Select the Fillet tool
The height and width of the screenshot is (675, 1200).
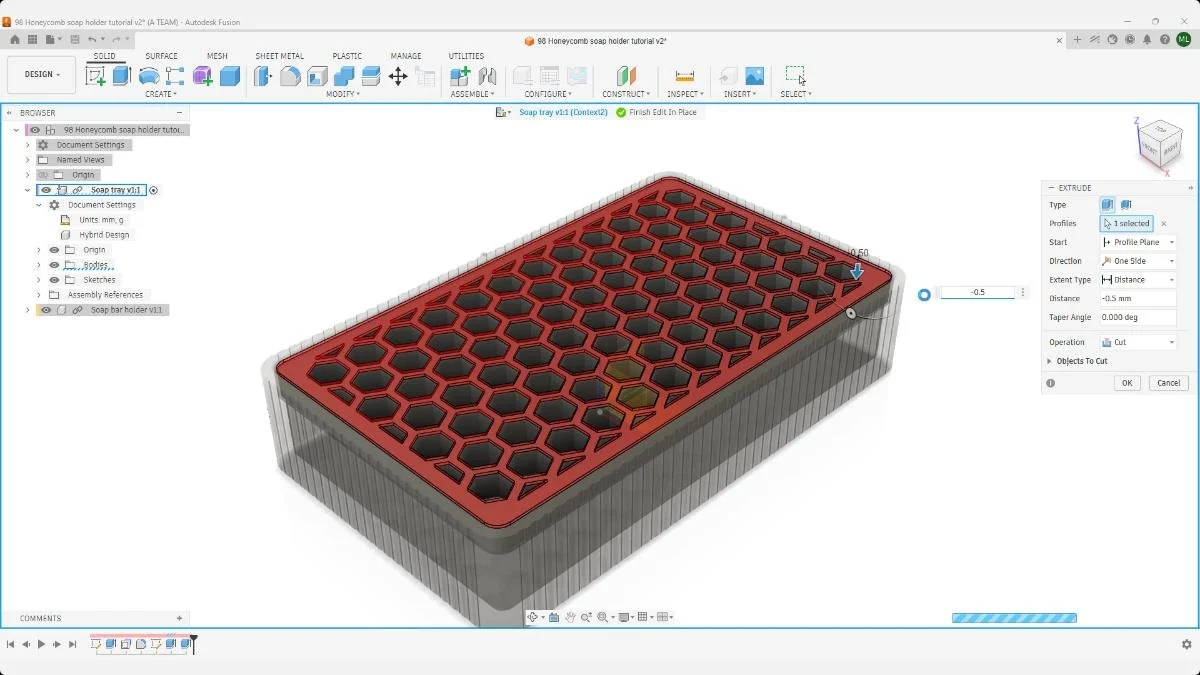[x=290, y=76]
